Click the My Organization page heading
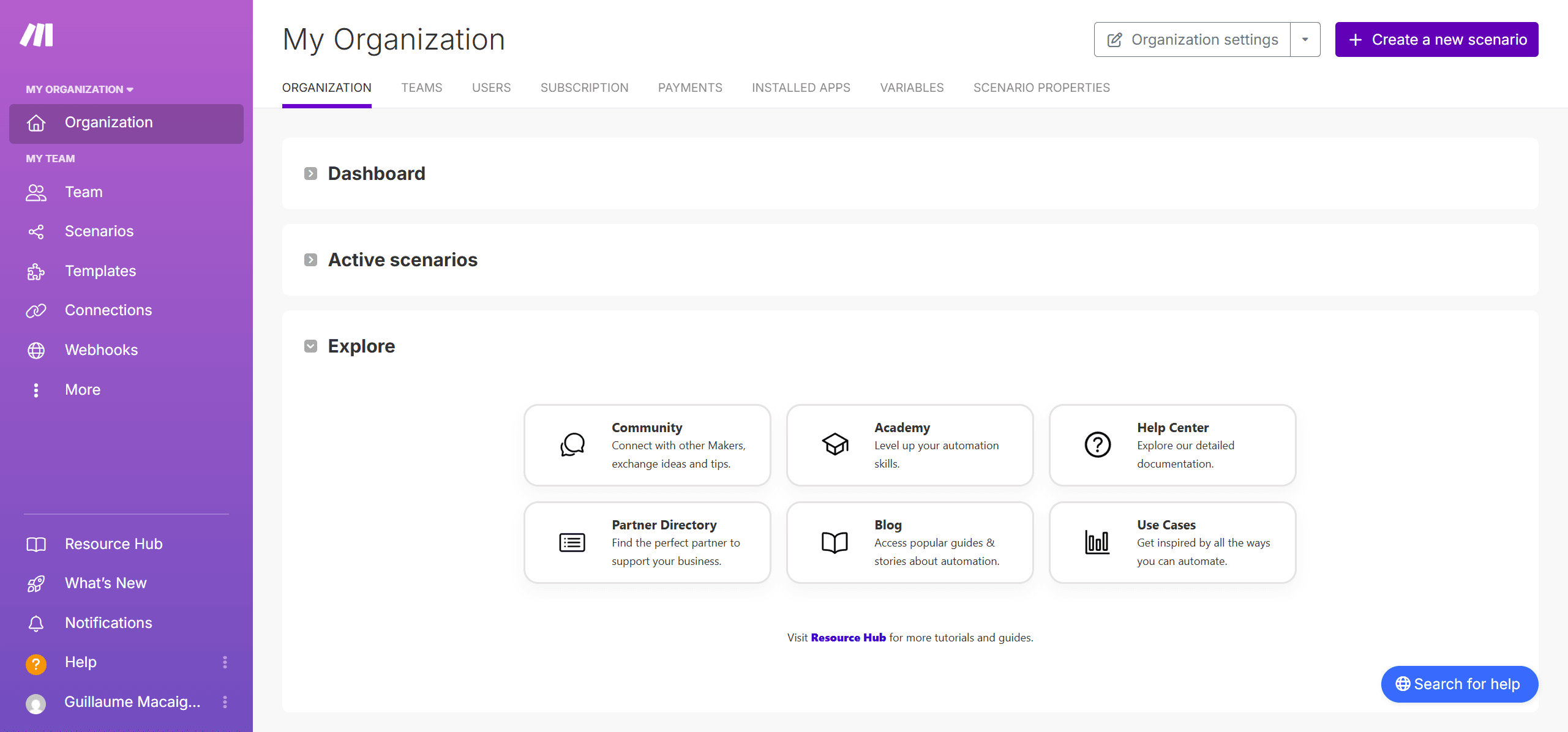 [394, 40]
